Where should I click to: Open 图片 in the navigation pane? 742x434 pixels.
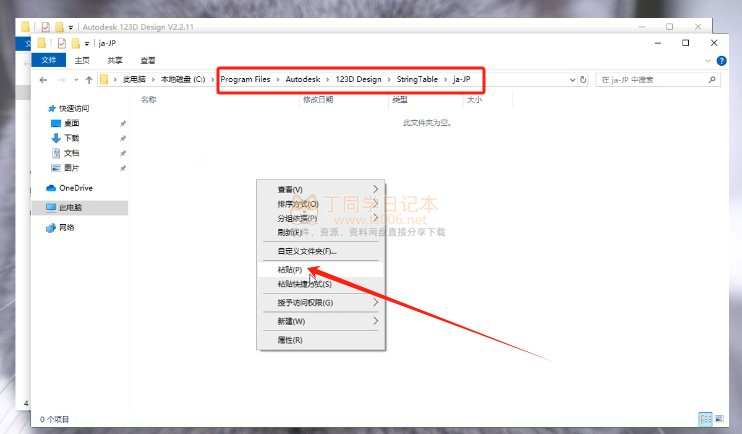pyautogui.click(x=71, y=168)
